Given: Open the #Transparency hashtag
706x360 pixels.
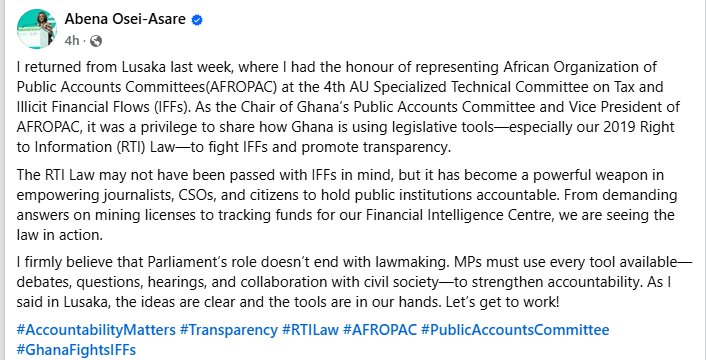Looking at the screenshot, I should pyautogui.click(x=229, y=330).
